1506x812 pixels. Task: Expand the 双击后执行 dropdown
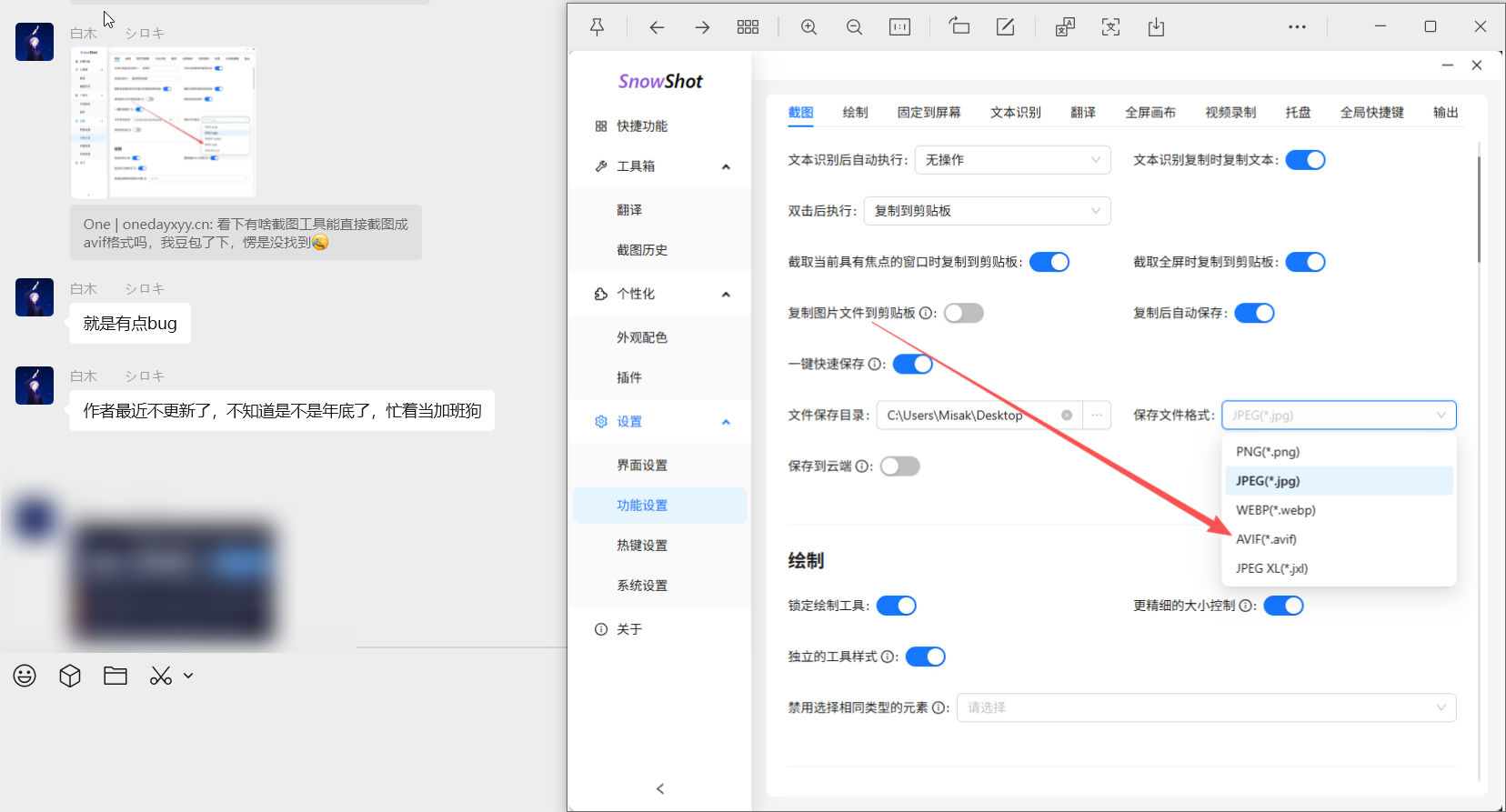[x=987, y=211]
